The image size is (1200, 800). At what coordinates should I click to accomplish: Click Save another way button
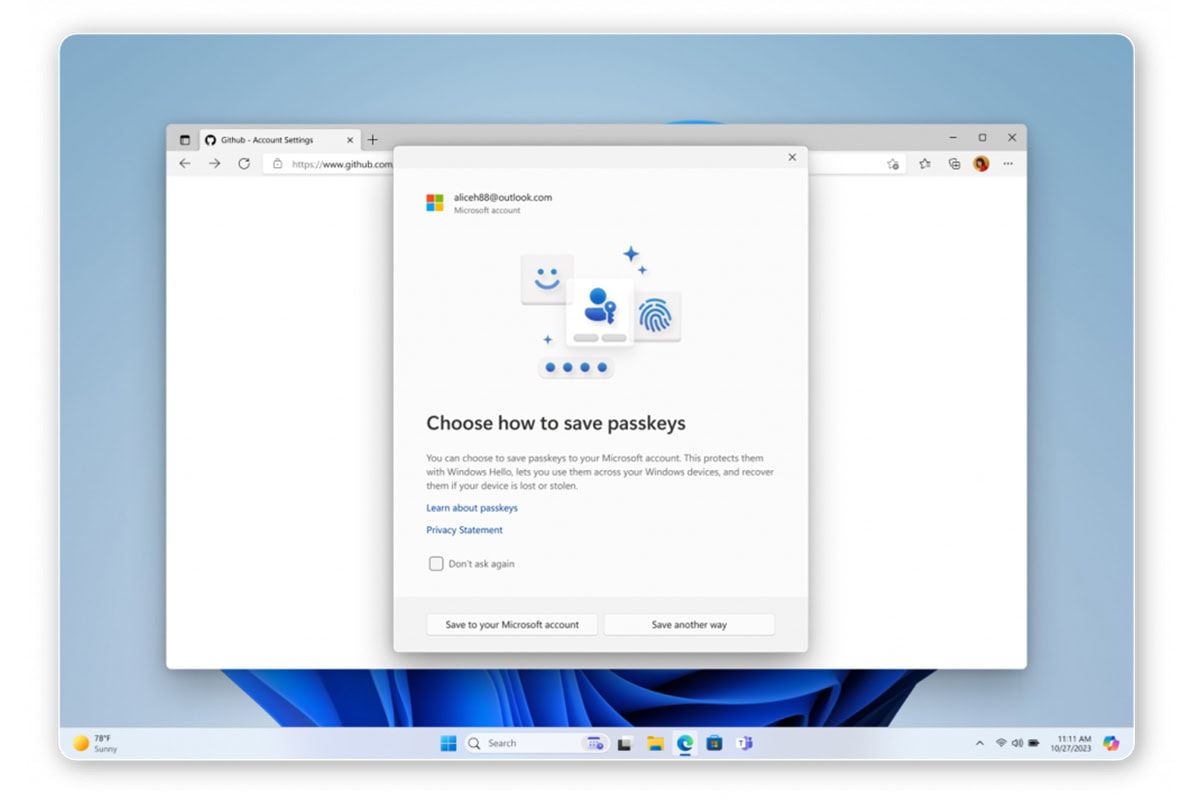coord(689,625)
